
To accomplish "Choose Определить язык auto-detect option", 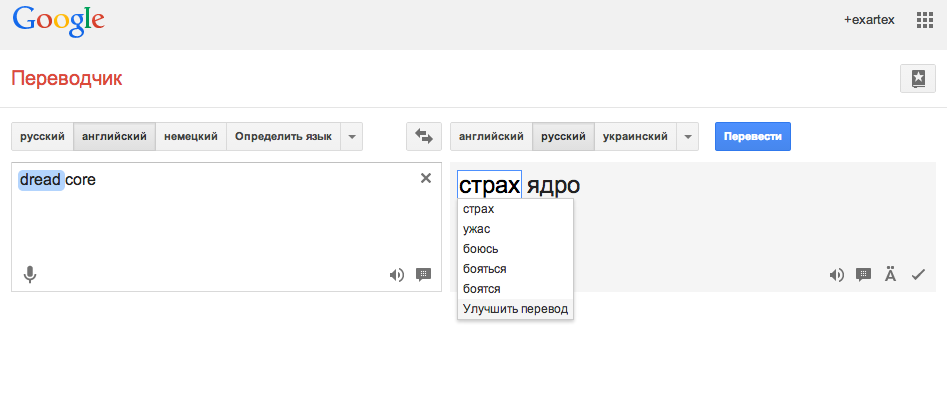I will click(283, 137).
